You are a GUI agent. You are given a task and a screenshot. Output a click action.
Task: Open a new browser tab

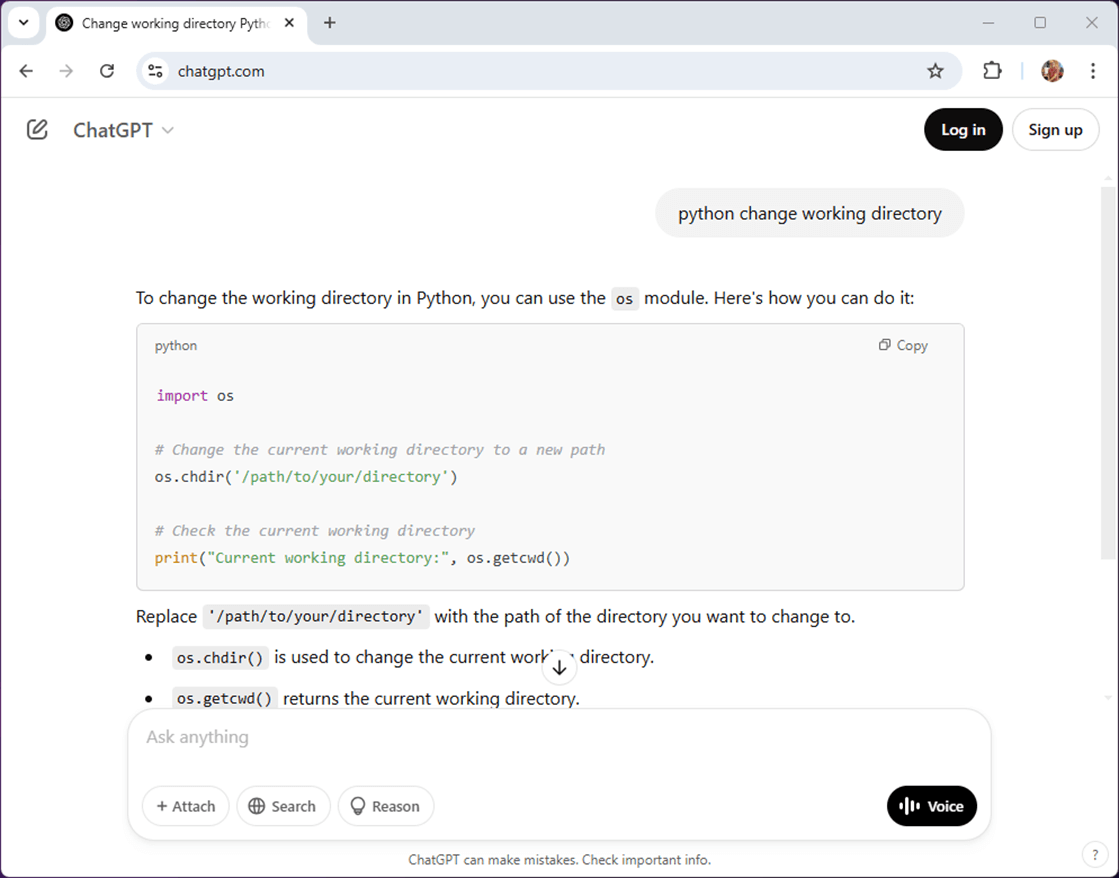click(x=330, y=23)
